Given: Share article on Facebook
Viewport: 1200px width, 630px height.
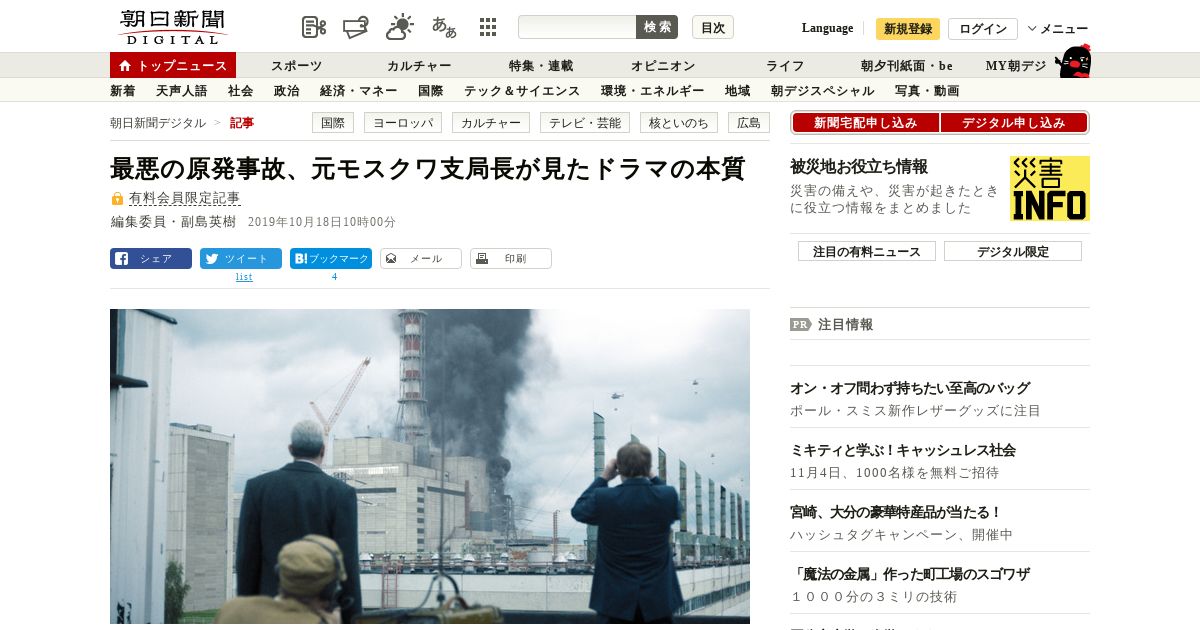Looking at the screenshot, I should coord(151,258).
